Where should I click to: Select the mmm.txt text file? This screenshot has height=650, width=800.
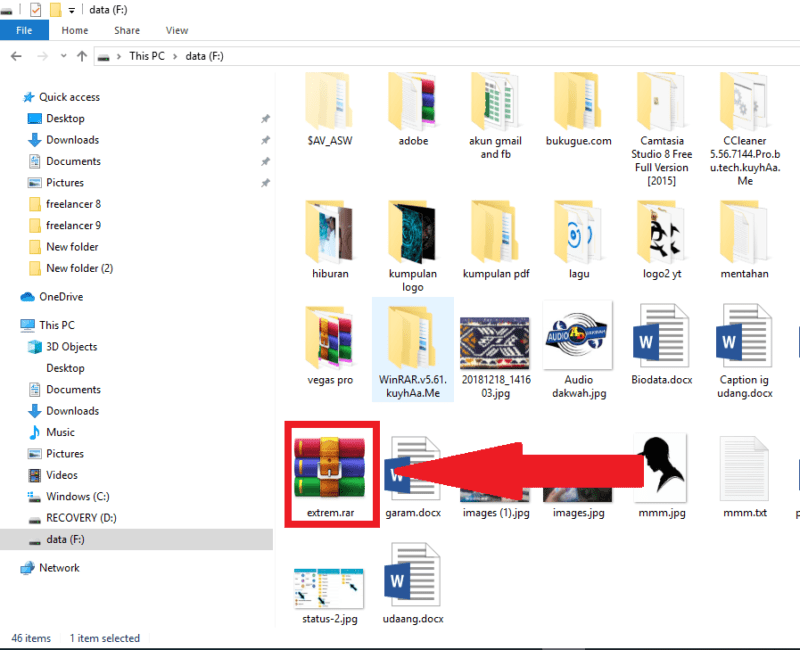pos(744,477)
